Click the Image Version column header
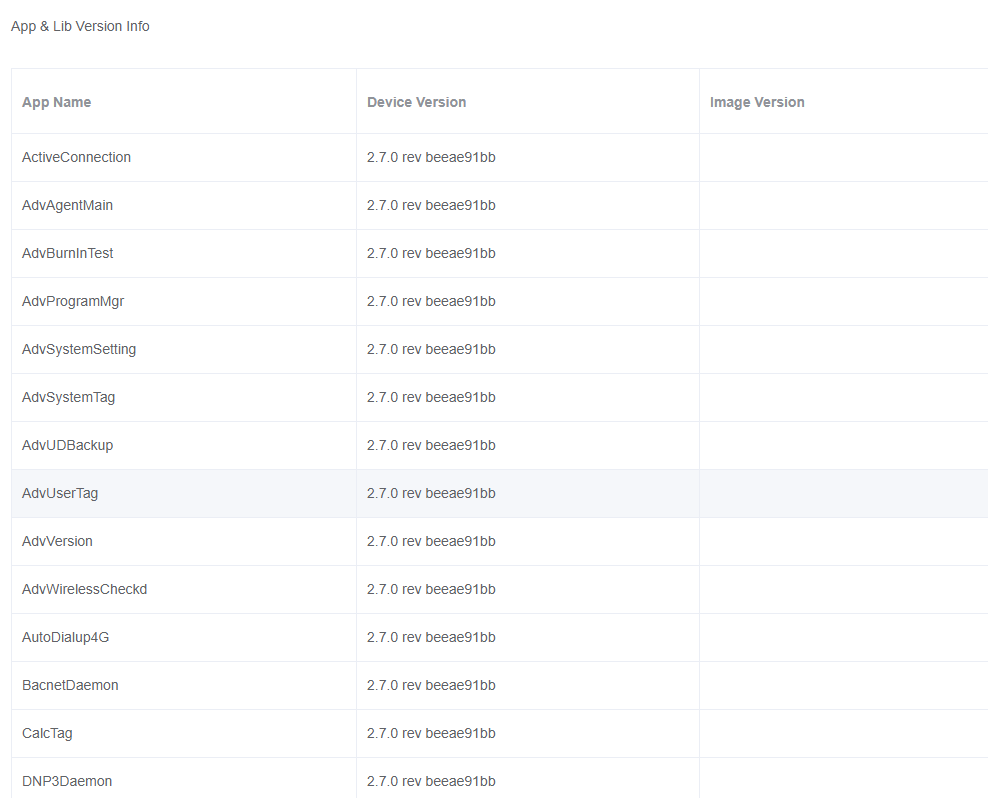Screen dimensions: 988x798 tap(757, 102)
